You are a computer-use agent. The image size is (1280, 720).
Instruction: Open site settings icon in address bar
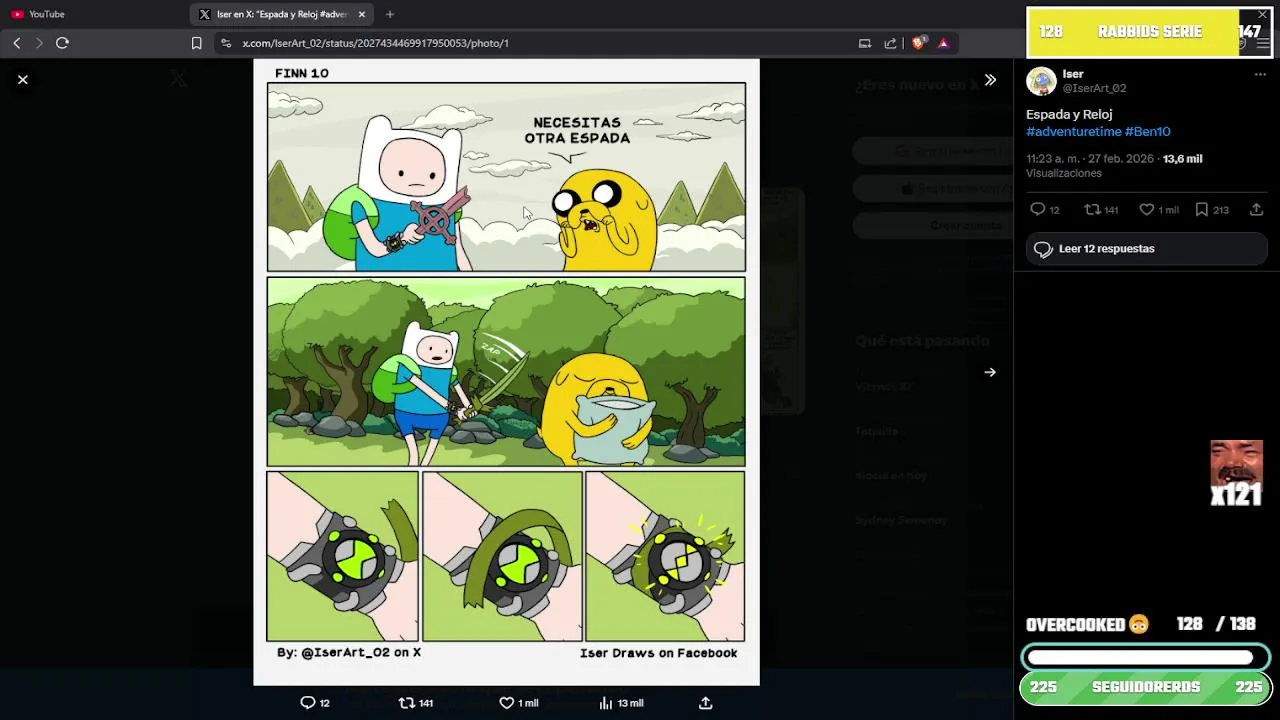pos(226,43)
